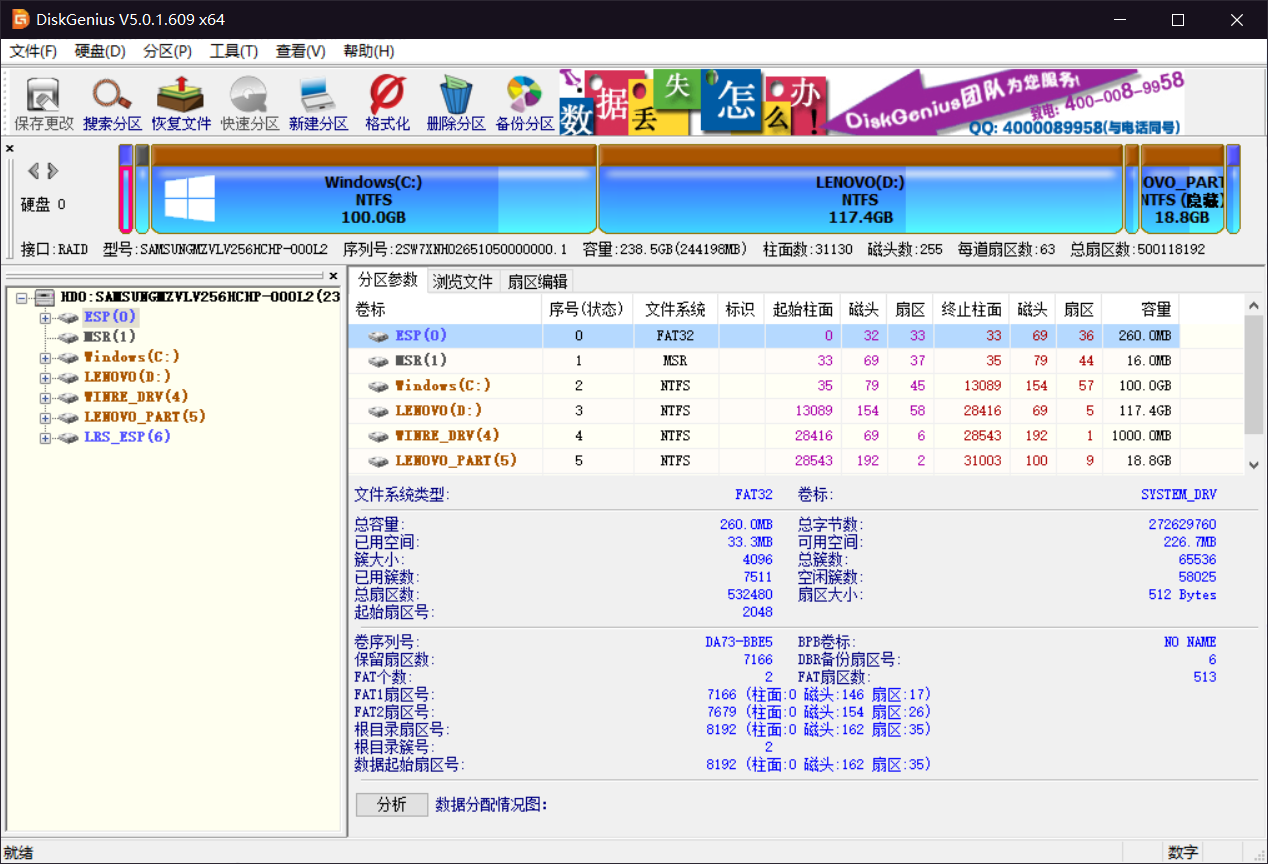Click the Delete Partition (删除分区) icon
Viewport: 1268px width, 864px height.
[x=455, y=104]
